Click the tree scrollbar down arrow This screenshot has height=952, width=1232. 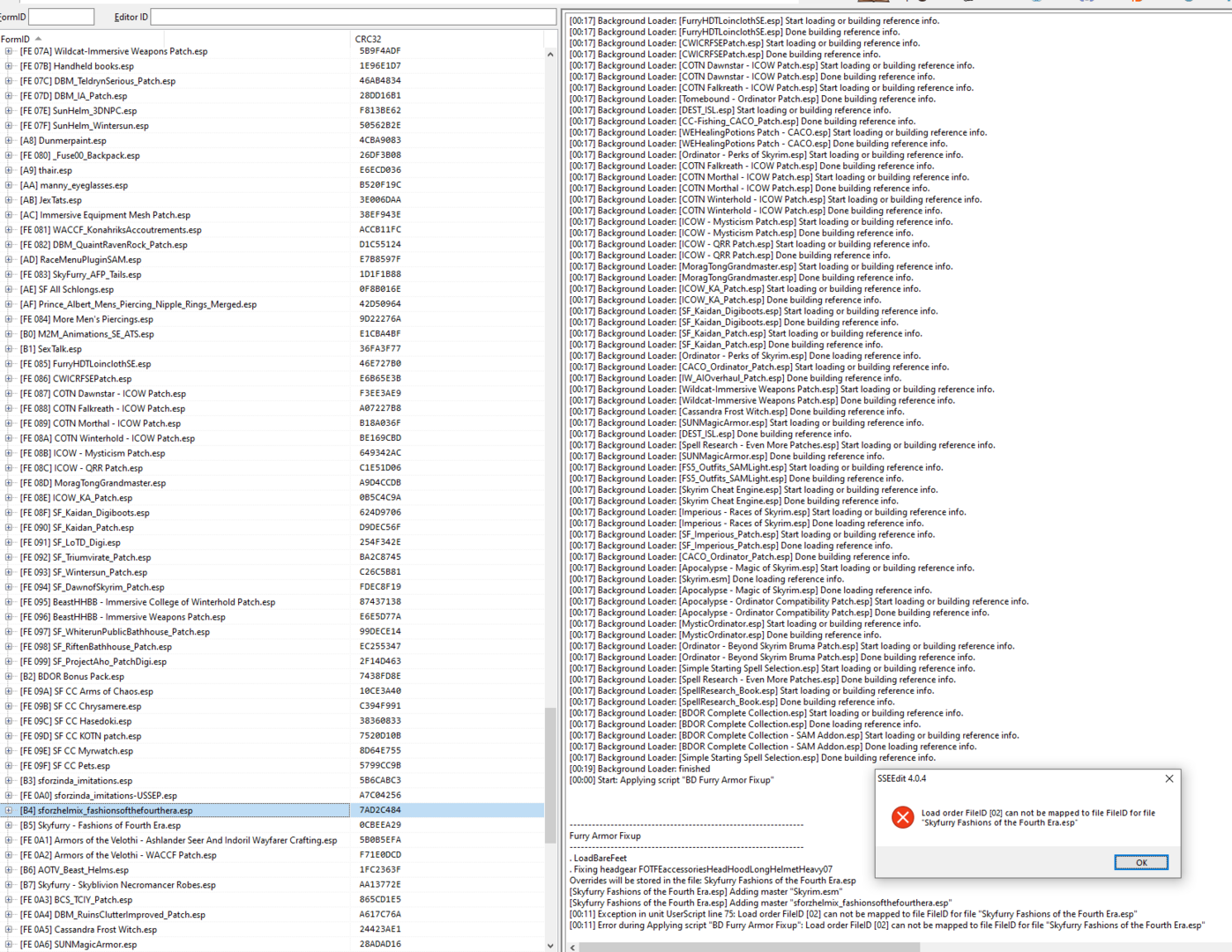coord(550,946)
